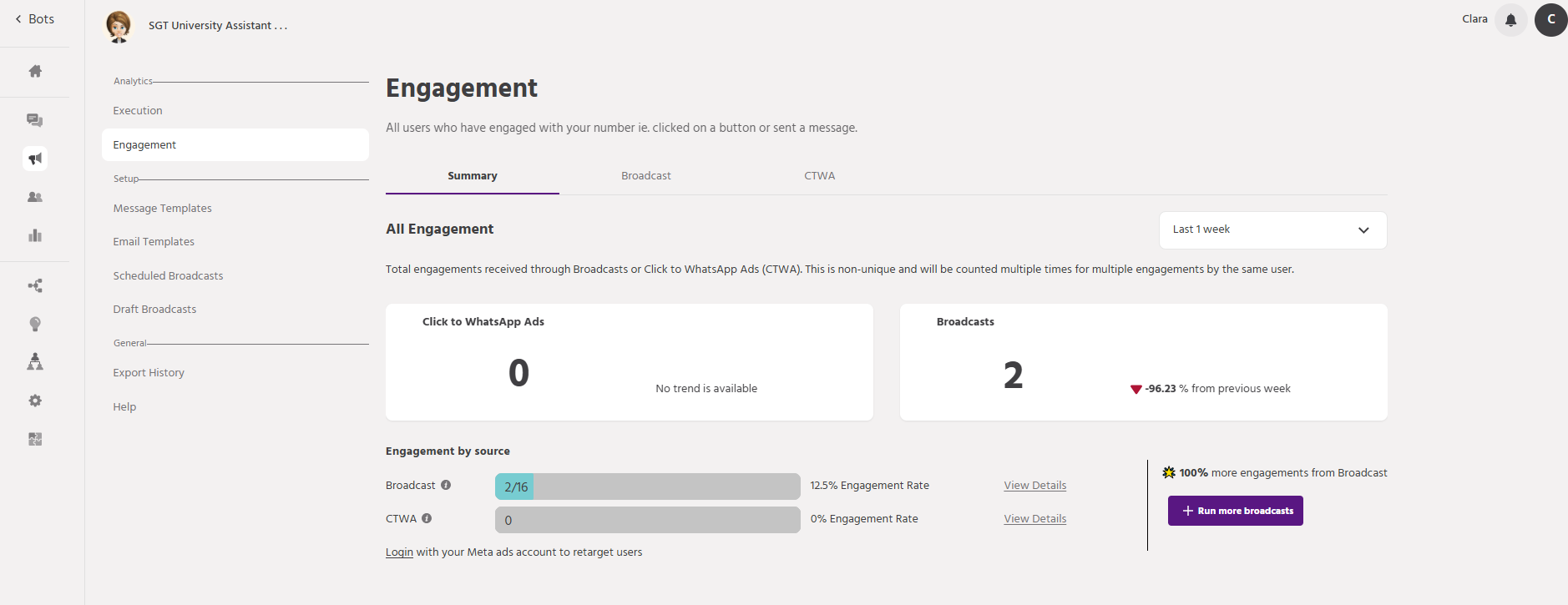Go back to Bots

pyautogui.click(x=34, y=19)
